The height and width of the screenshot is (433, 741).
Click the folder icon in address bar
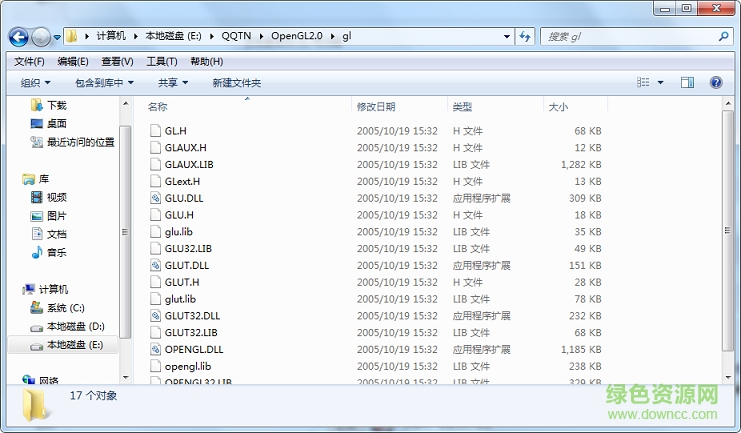click(x=71, y=36)
